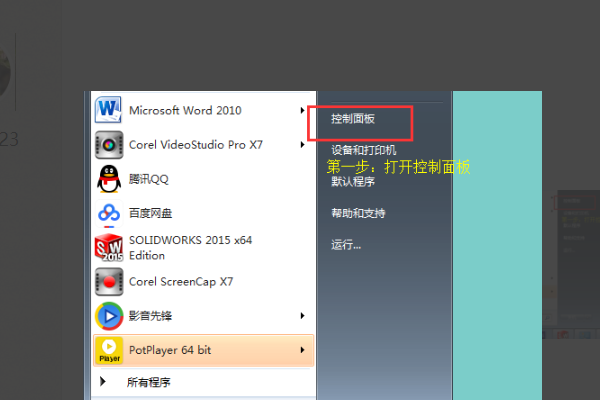Open 所有程序 list
This screenshot has width=600, height=400.
pyautogui.click(x=148, y=382)
